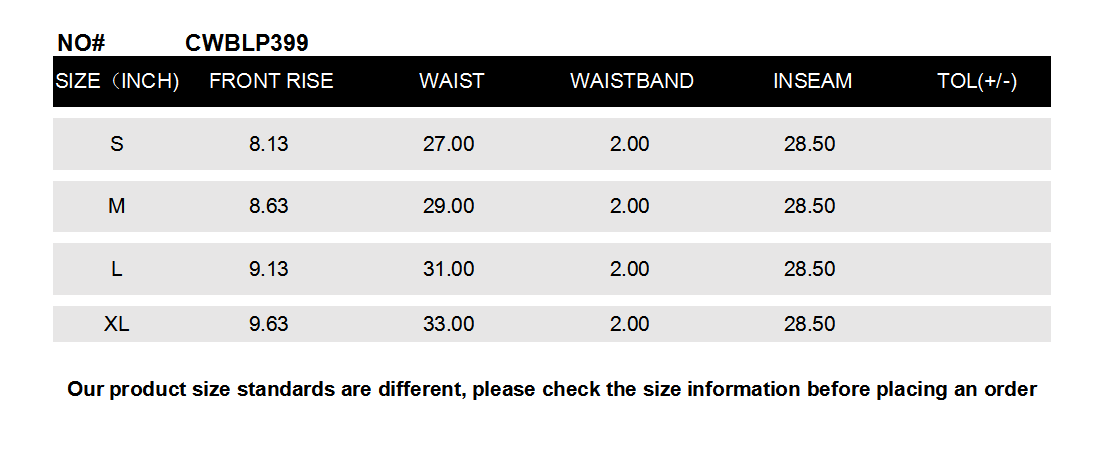The height and width of the screenshot is (474, 1100).
Task: Click the SIZE (INCH) header cell
Action: click(x=117, y=82)
